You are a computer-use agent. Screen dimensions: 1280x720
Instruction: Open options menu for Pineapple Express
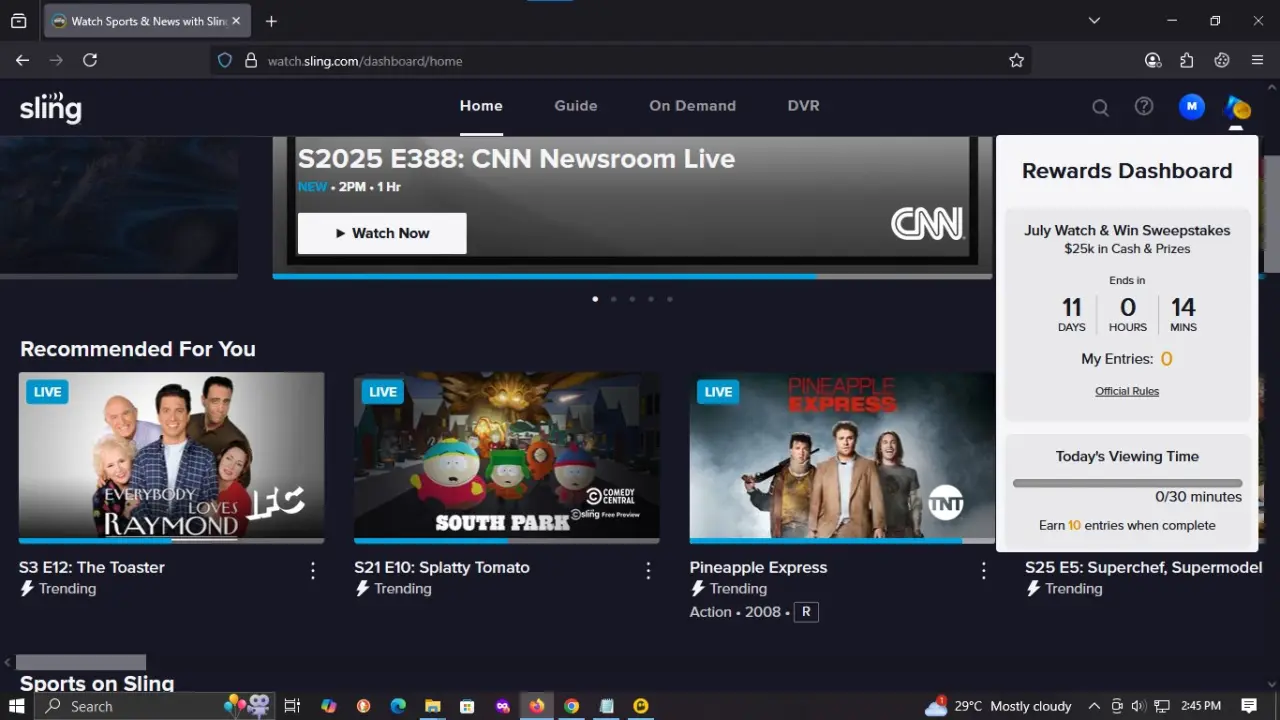click(984, 570)
